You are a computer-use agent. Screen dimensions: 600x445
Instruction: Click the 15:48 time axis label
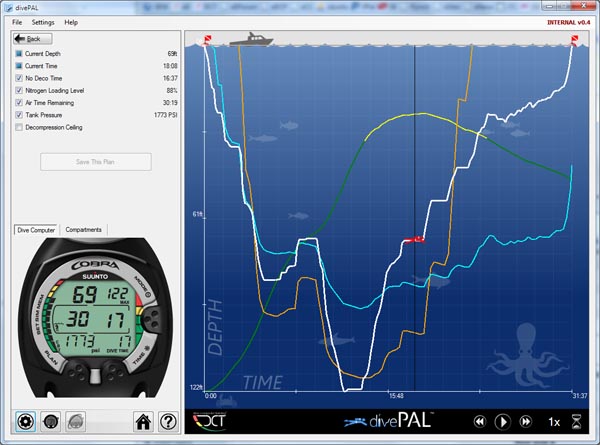(x=396, y=396)
